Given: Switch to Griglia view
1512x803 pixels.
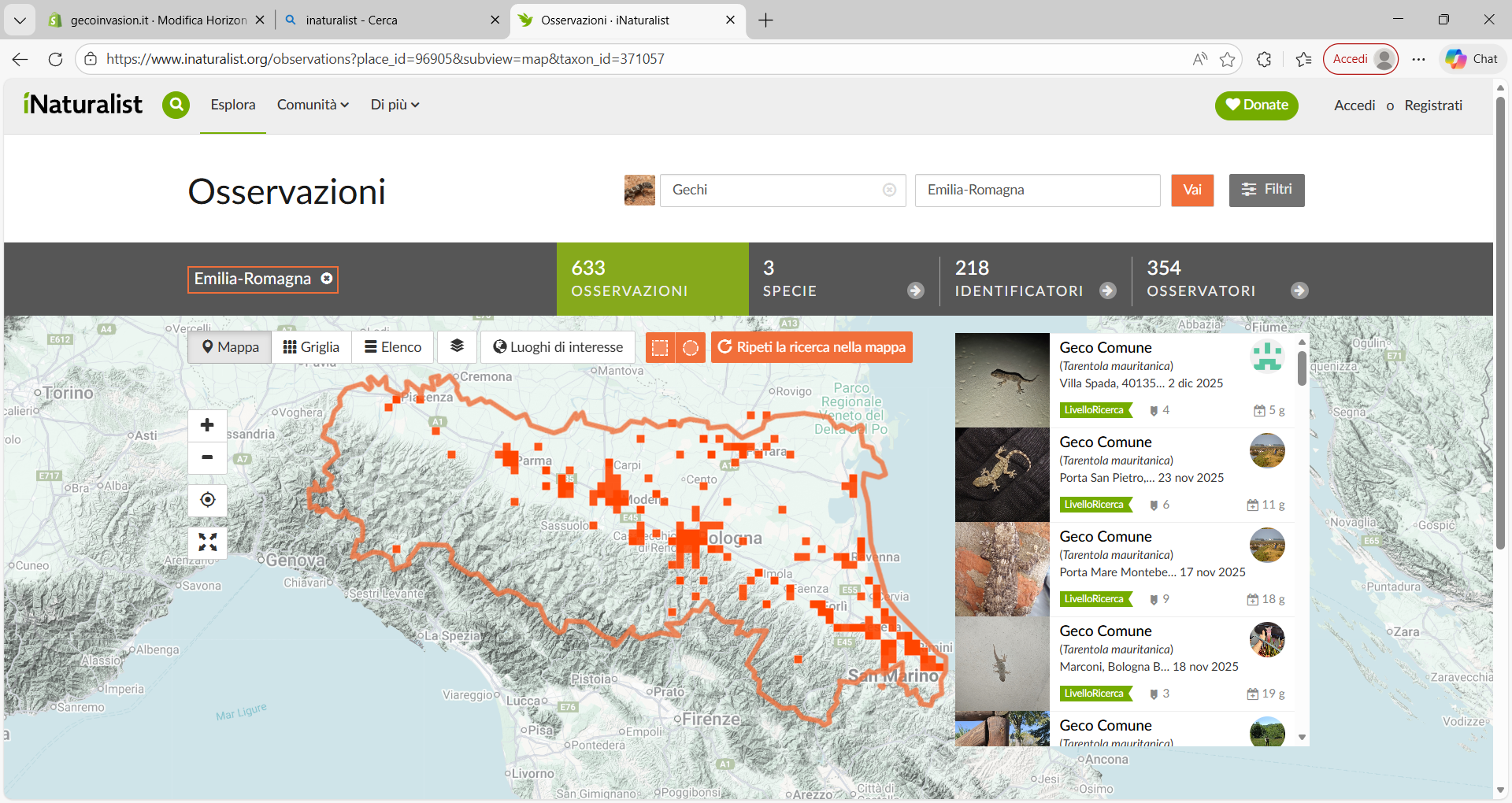Looking at the screenshot, I should click(x=311, y=347).
